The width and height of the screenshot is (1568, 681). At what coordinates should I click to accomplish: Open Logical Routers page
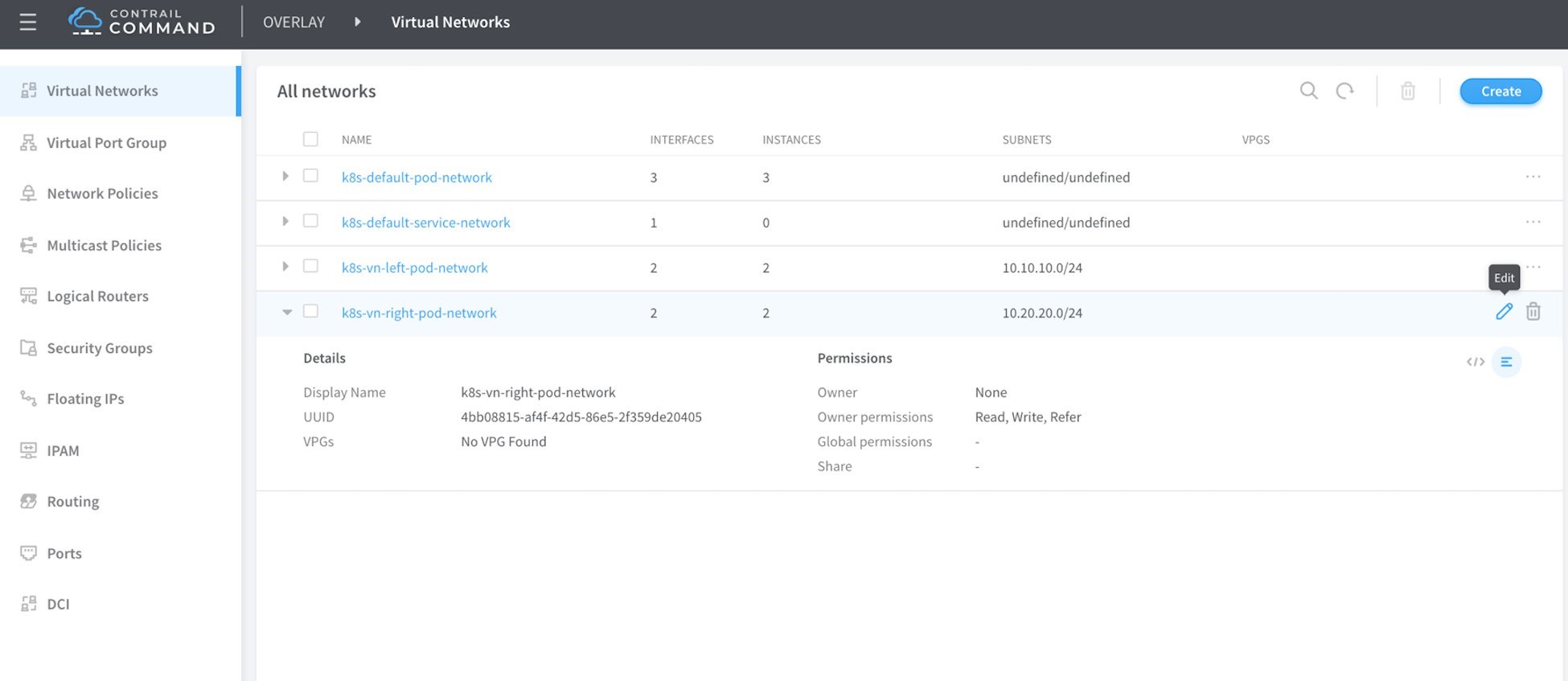pyautogui.click(x=120, y=296)
